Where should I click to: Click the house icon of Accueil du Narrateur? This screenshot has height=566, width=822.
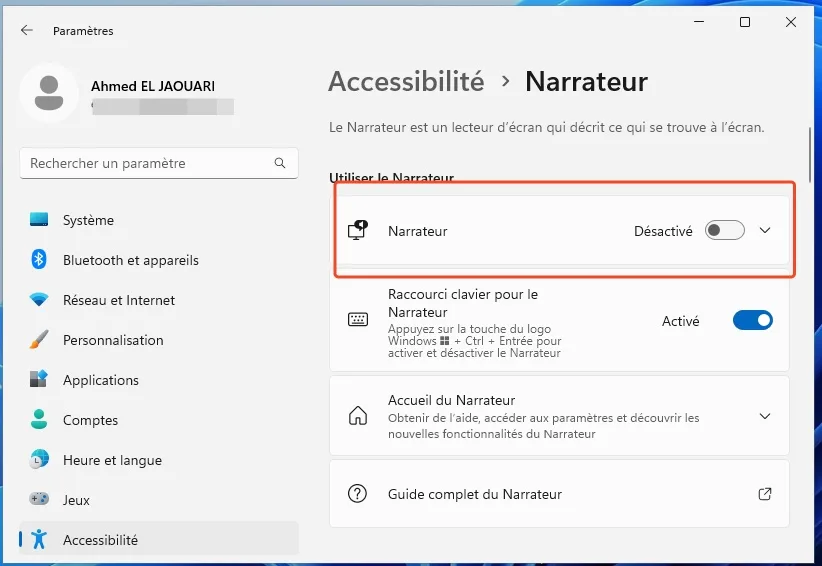click(x=358, y=416)
